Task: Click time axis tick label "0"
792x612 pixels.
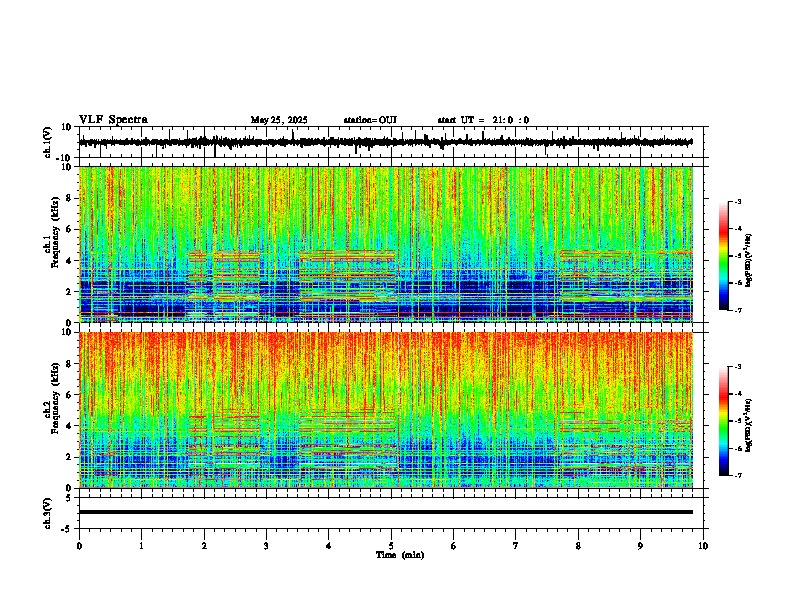Action: [79, 546]
